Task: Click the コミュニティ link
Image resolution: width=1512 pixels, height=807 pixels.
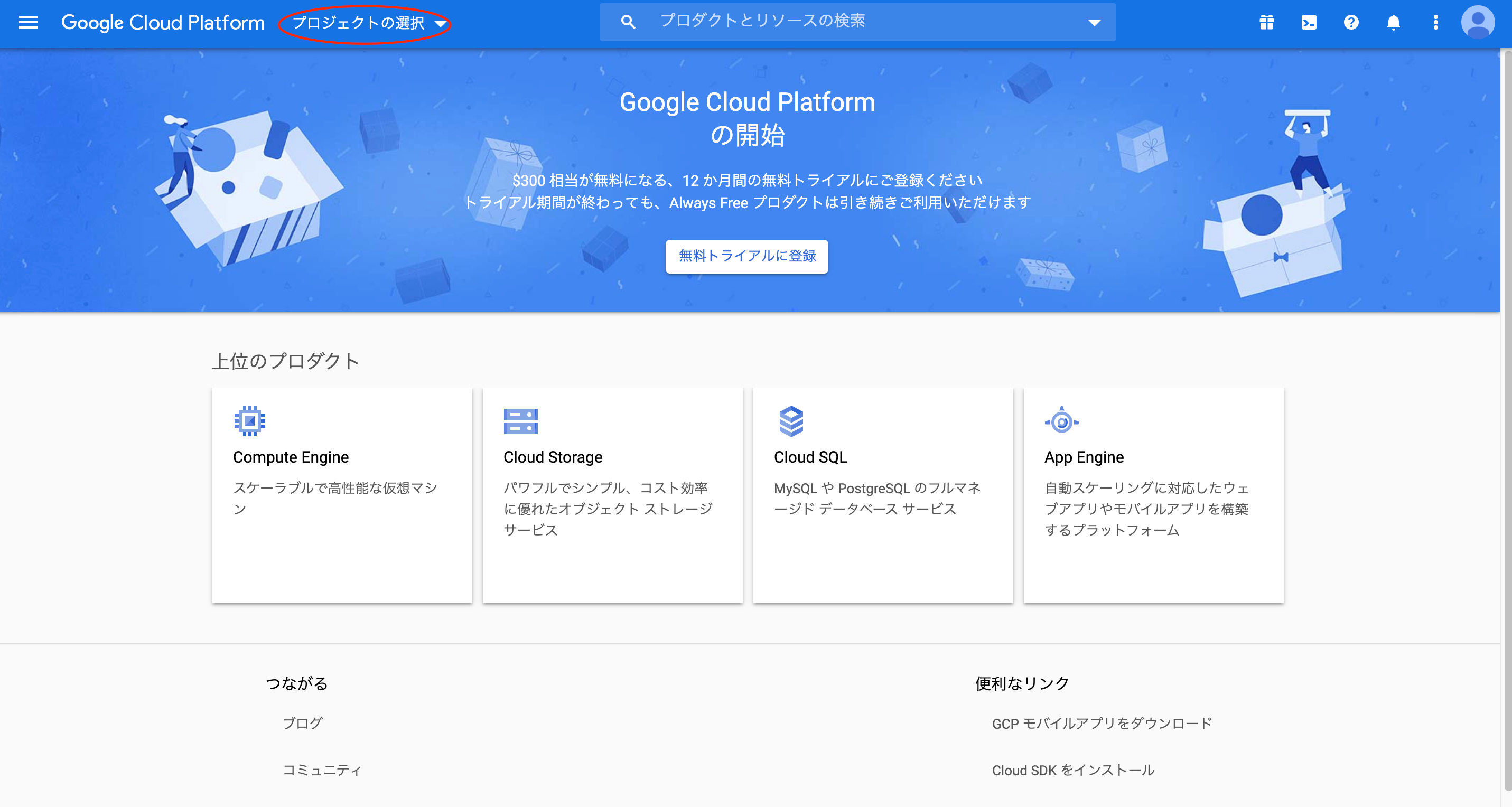Action: pos(322,770)
